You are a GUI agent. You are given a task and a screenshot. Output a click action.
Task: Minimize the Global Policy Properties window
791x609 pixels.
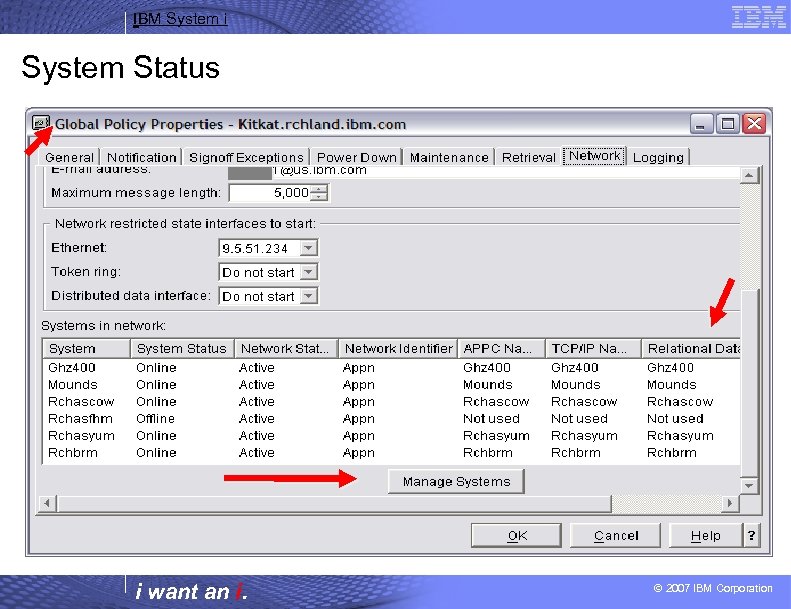point(701,123)
